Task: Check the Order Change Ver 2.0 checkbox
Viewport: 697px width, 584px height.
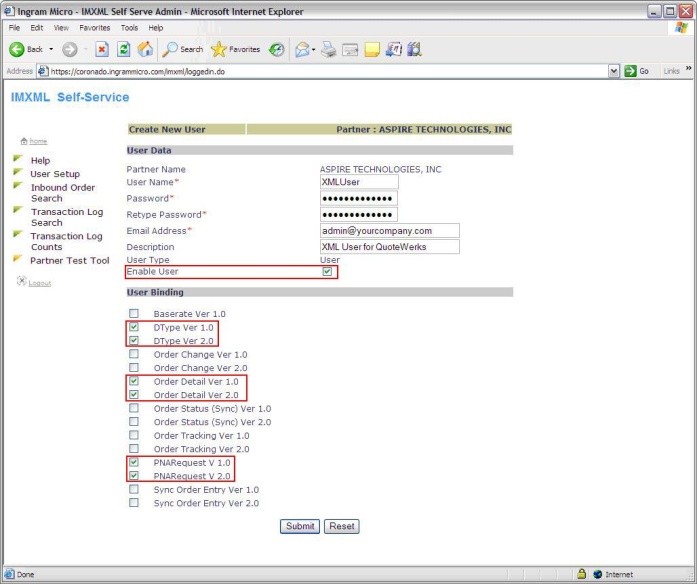Action: [x=134, y=368]
